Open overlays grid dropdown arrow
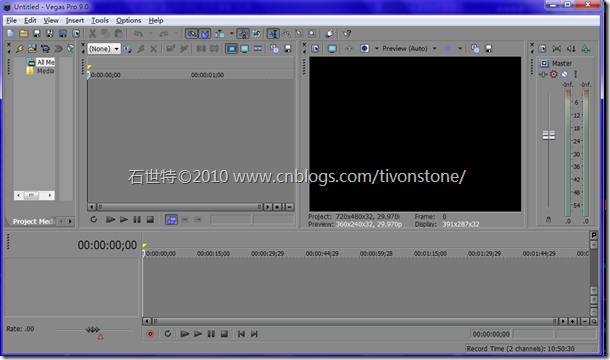This screenshot has height=360, width=610. coord(460,49)
